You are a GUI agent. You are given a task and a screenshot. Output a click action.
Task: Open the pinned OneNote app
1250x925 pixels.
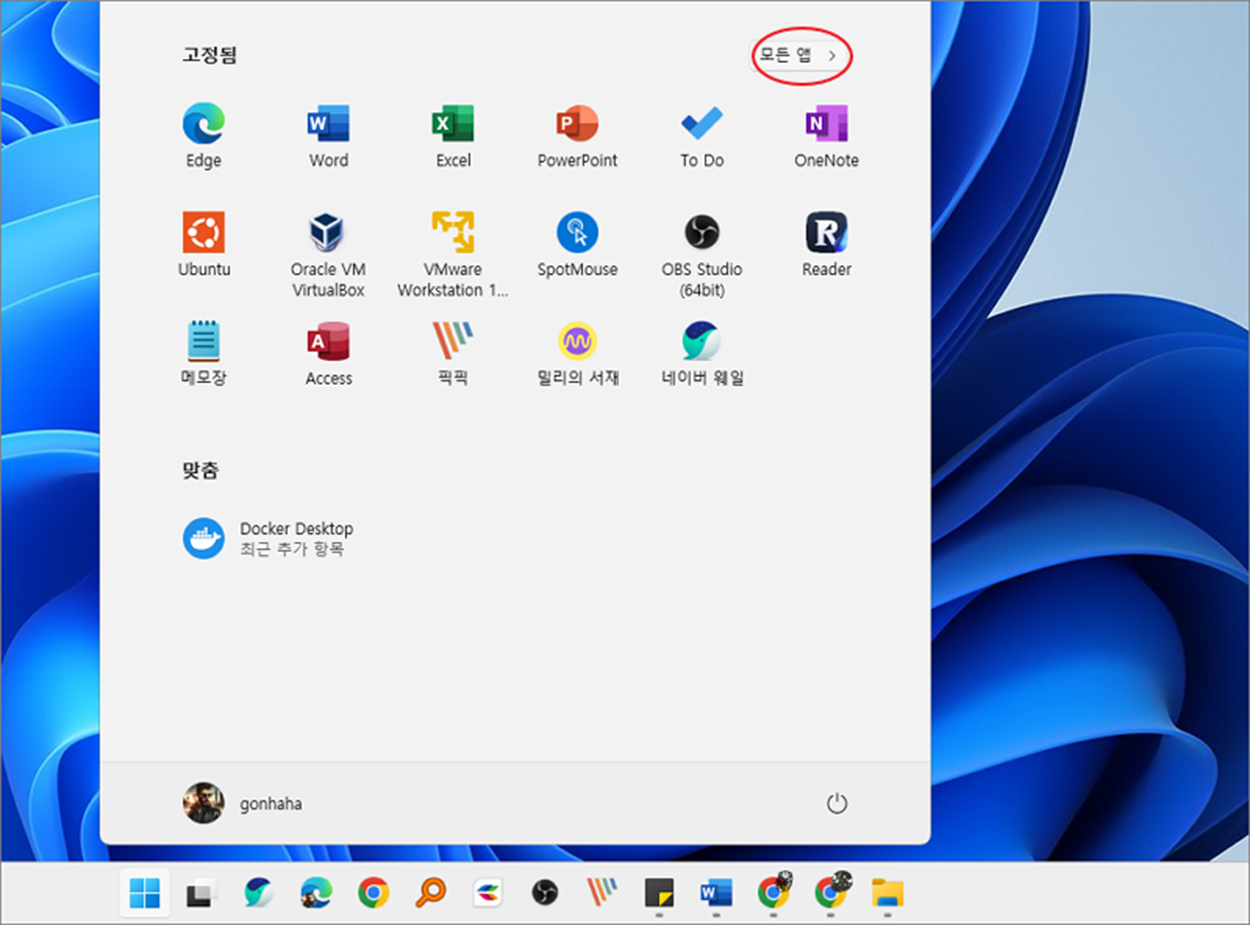pos(826,136)
